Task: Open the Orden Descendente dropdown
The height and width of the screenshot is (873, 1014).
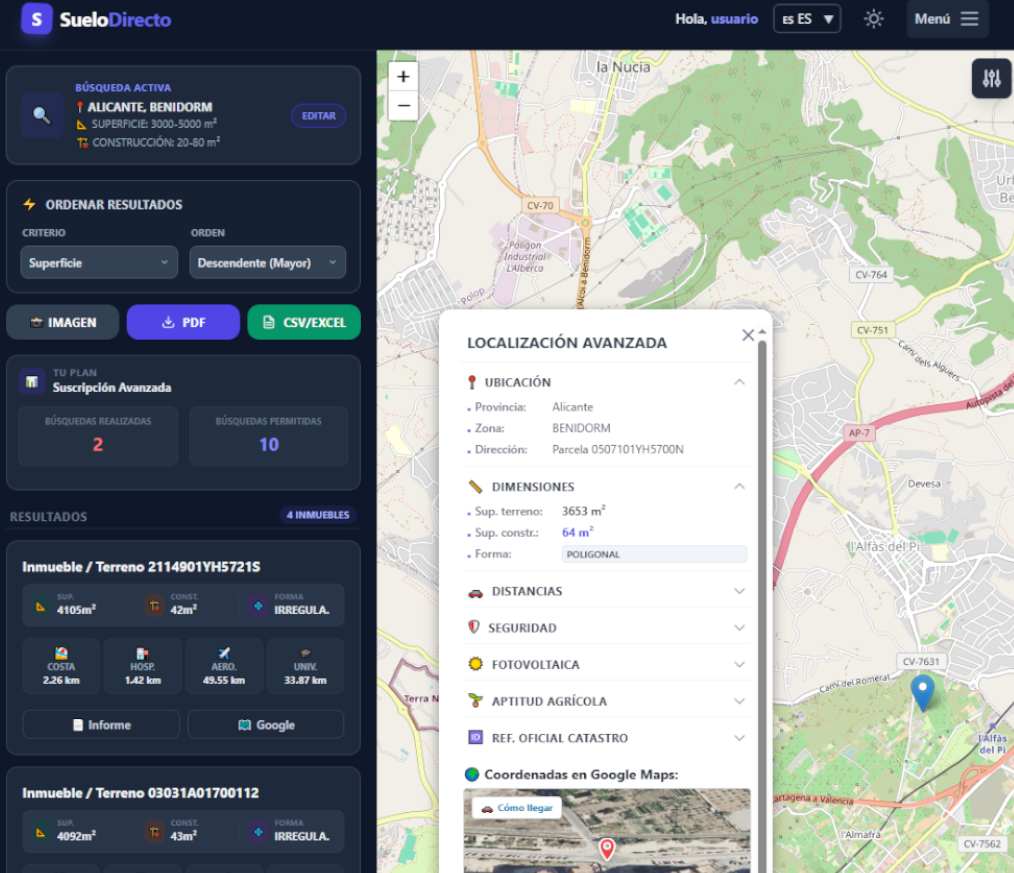Action: click(x=267, y=263)
